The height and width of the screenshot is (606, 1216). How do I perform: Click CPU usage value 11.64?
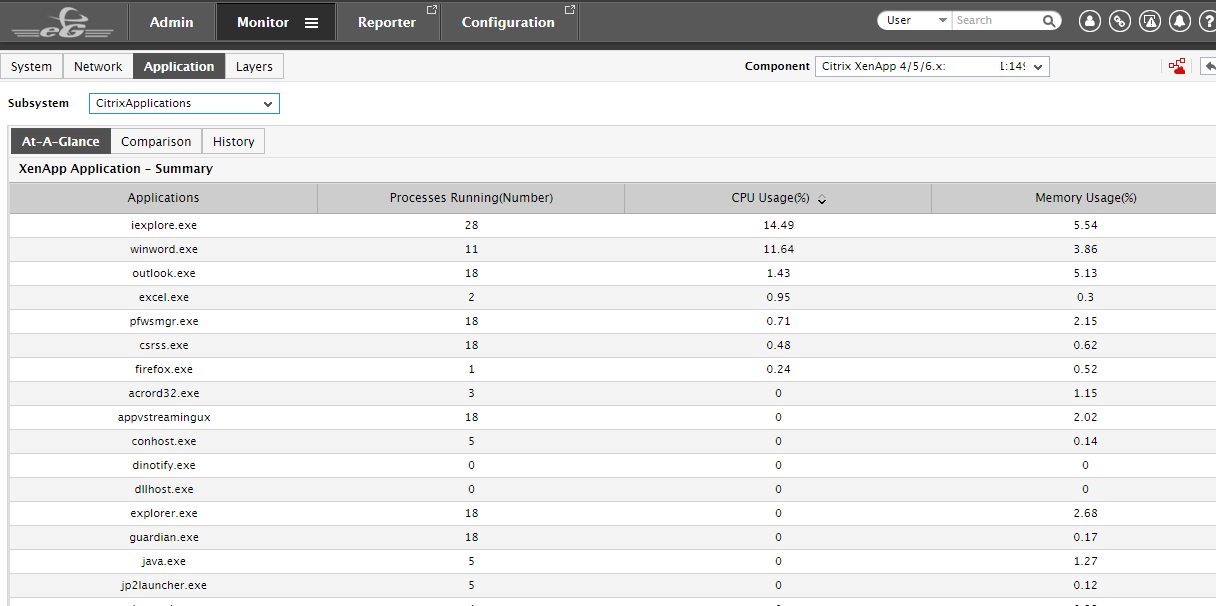coord(778,249)
